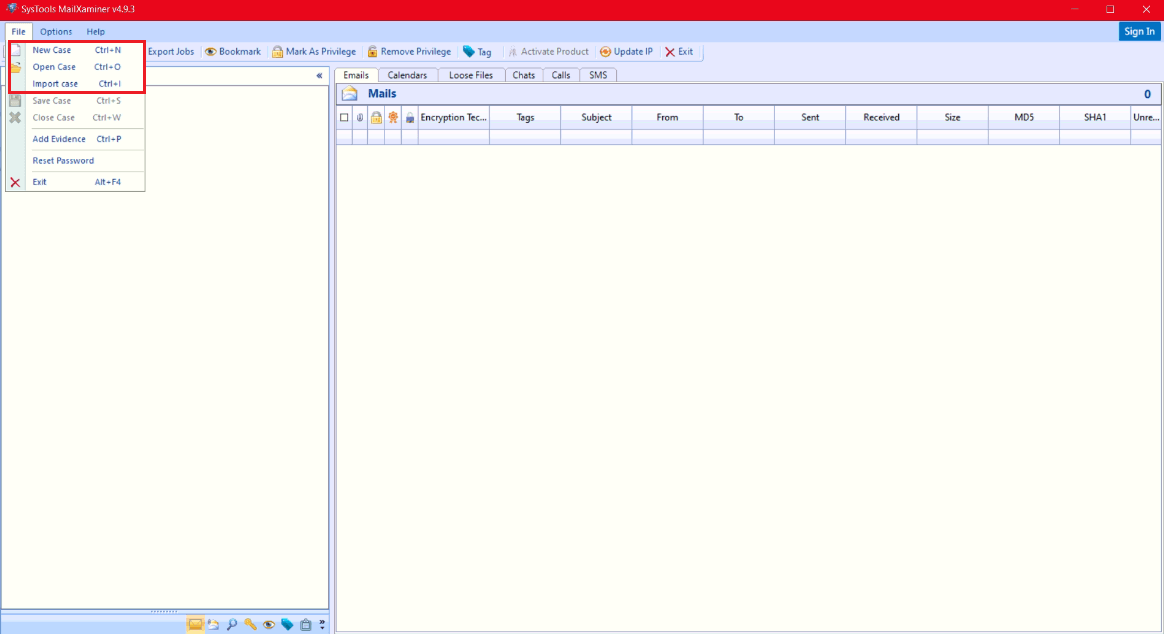Click Activate Product in the toolbar
This screenshot has width=1164, height=634.
(548, 52)
